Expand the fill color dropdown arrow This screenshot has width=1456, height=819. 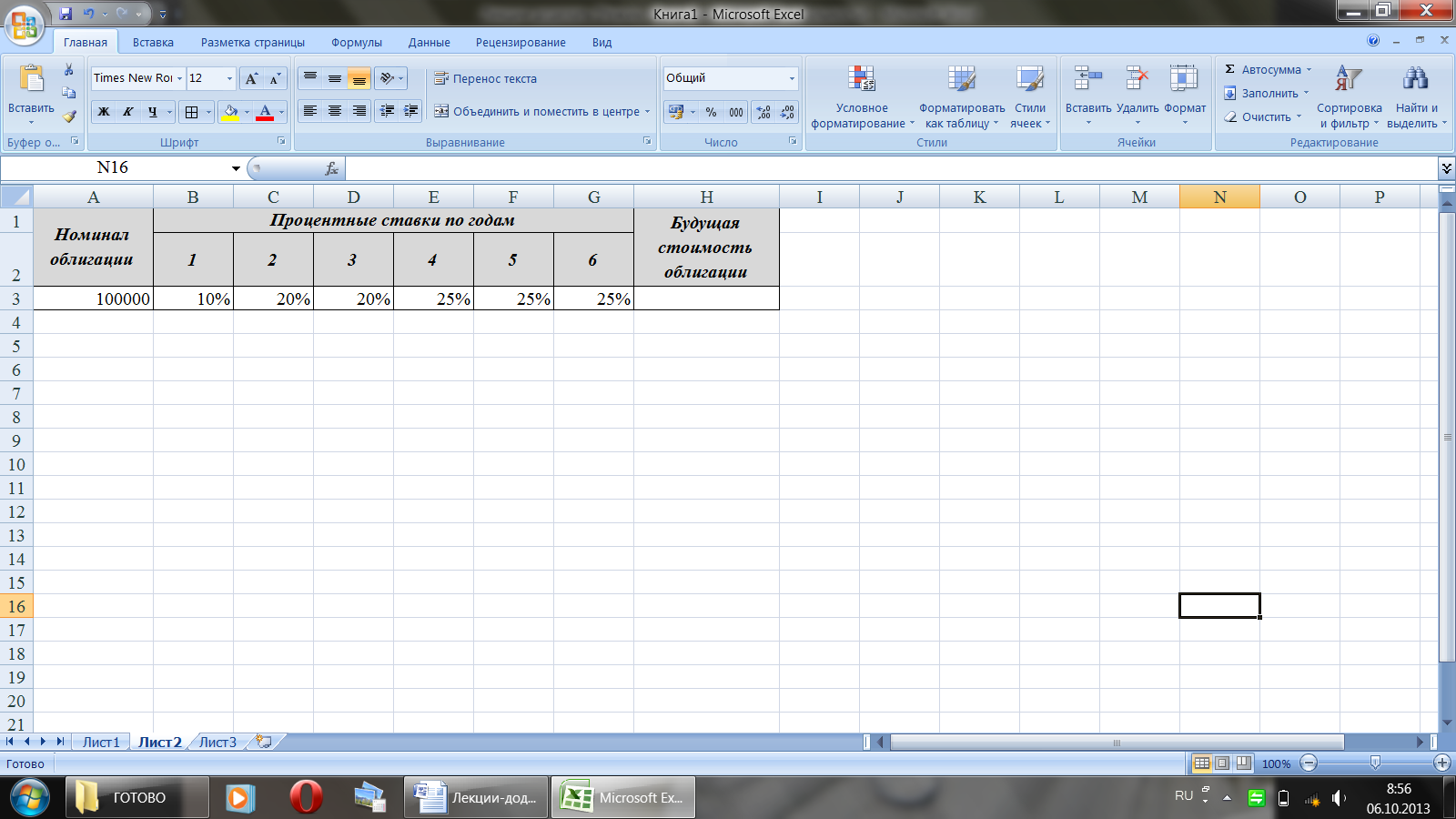(247, 112)
